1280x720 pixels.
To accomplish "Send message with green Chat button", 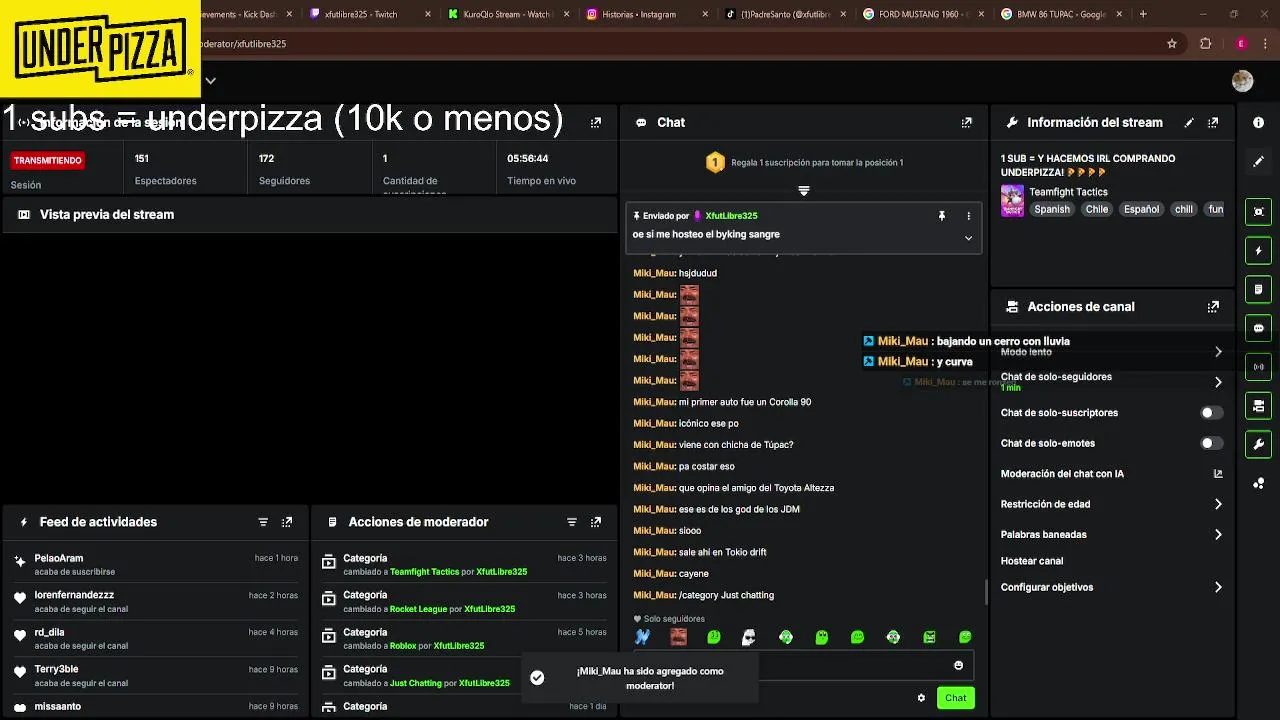I will (956, 698).
